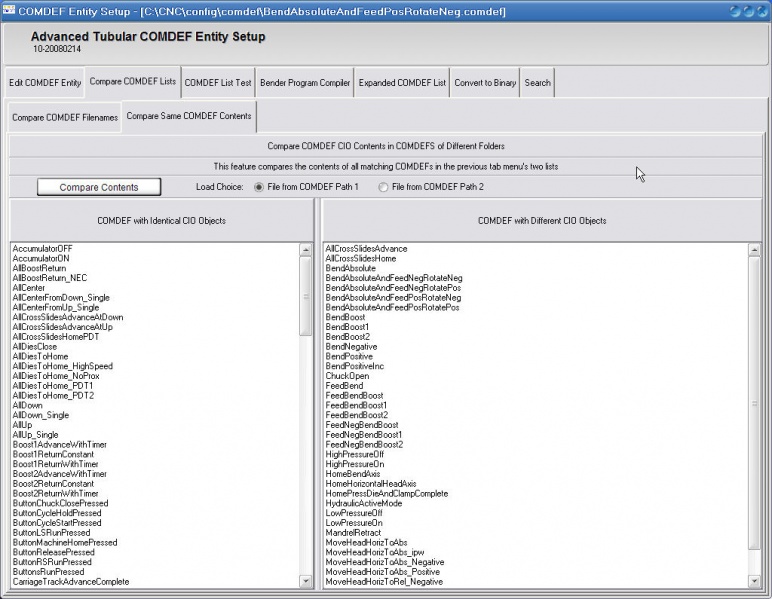
Task: Maximize the COMDEF Entity Setup window
Action: coord(746,9)
